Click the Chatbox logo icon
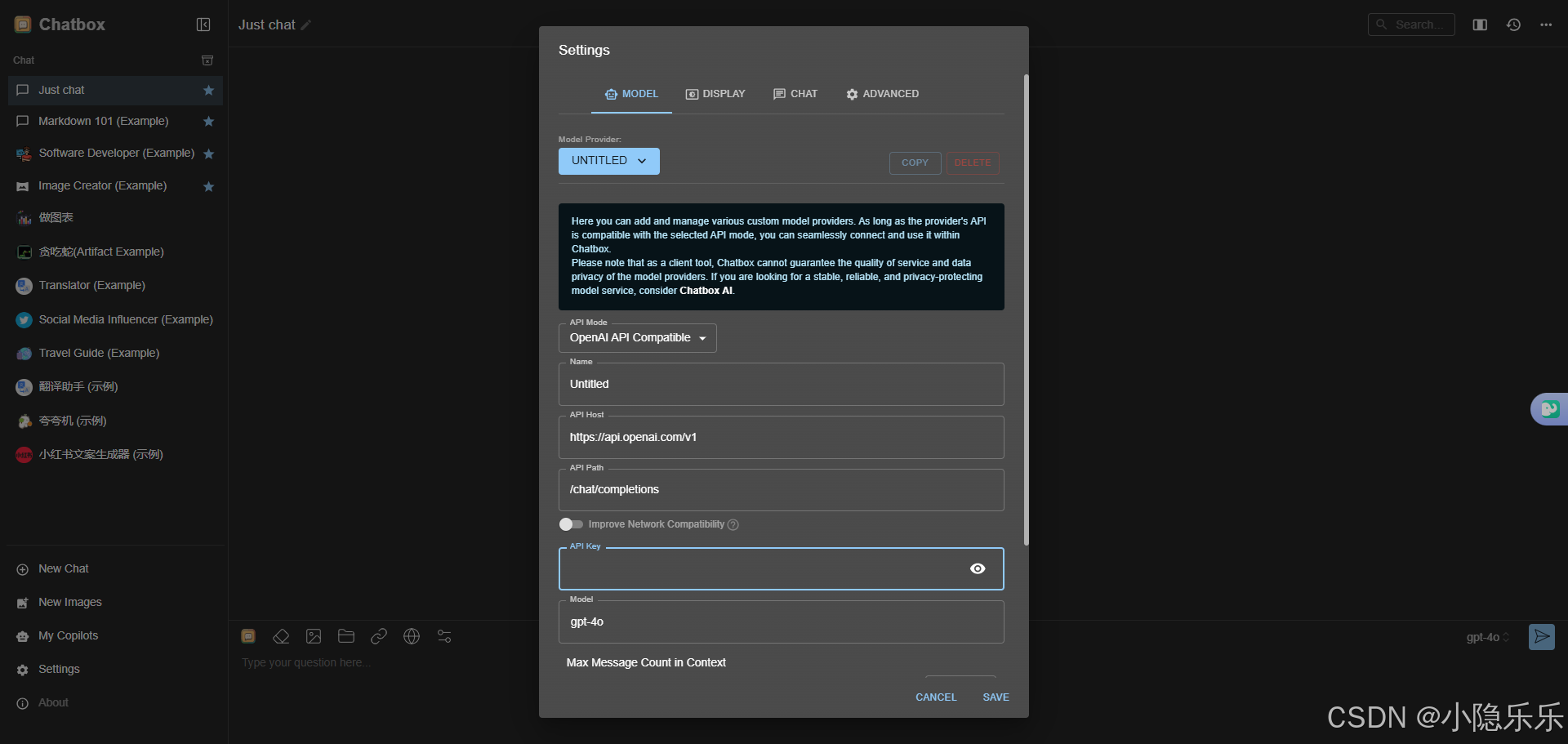Image resolution: width=1568 pixels, height=744 pixels. pos(23,25)
